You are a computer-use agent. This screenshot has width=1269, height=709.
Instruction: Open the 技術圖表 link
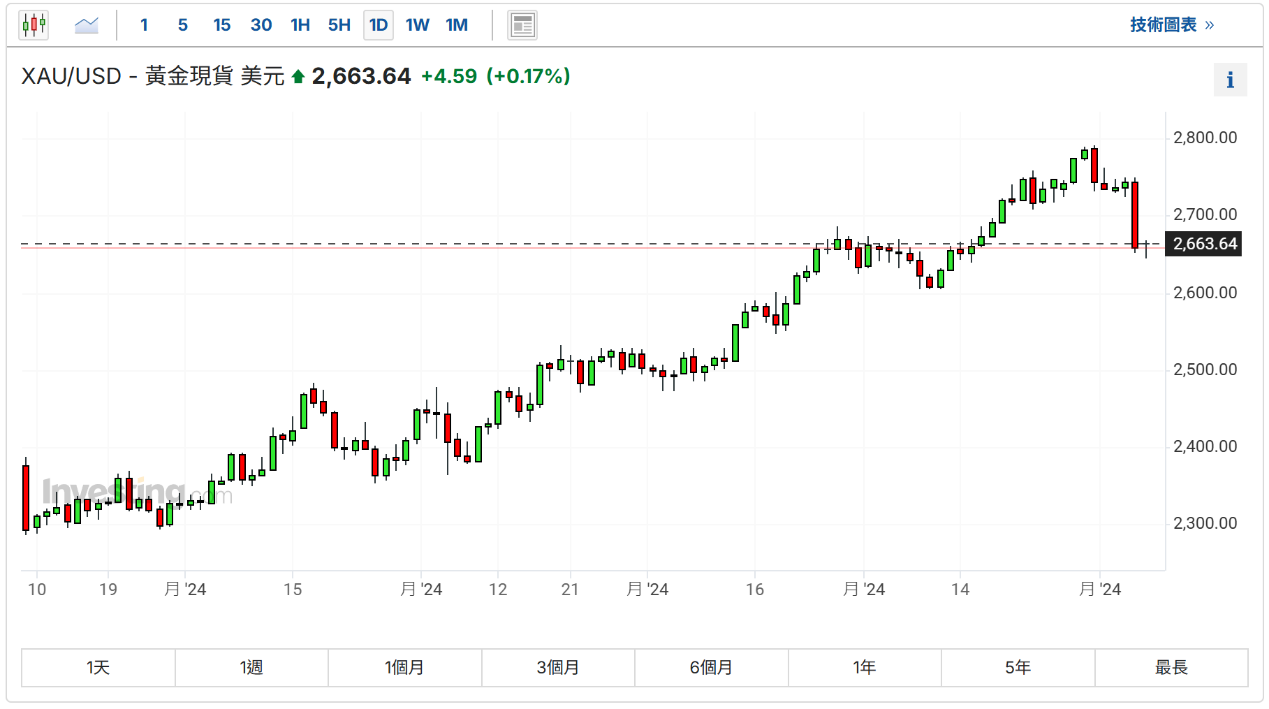coord(1172,25)
